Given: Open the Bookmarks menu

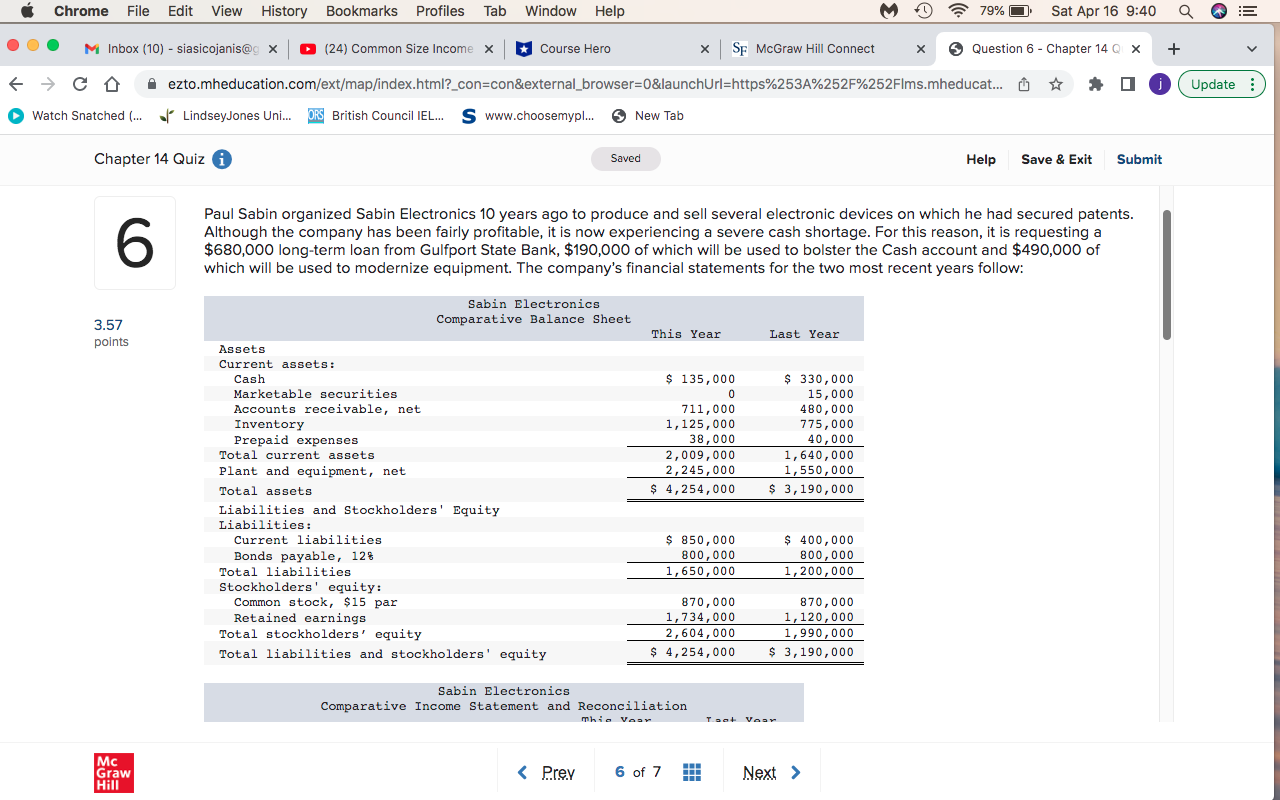Looking at the screenshot, I should point(361,11).
